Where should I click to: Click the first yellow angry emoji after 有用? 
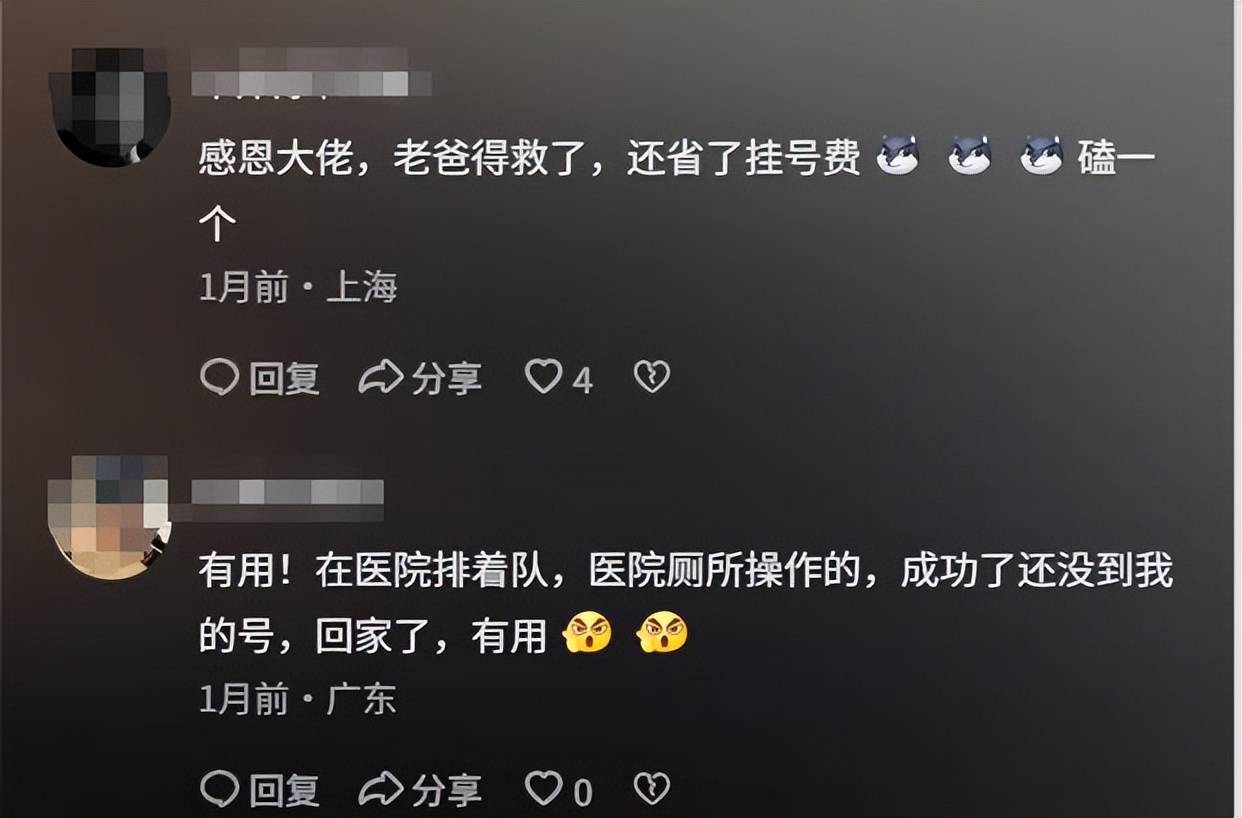(x=588, y=633)
